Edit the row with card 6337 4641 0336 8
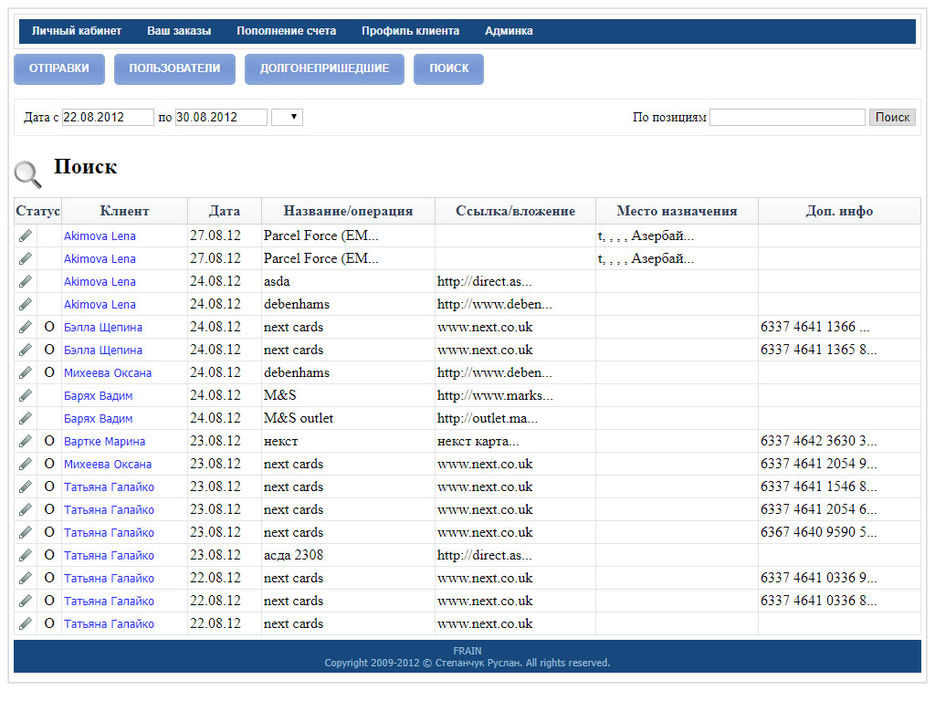The image size is (935, 701). click(x=25, y=601)
